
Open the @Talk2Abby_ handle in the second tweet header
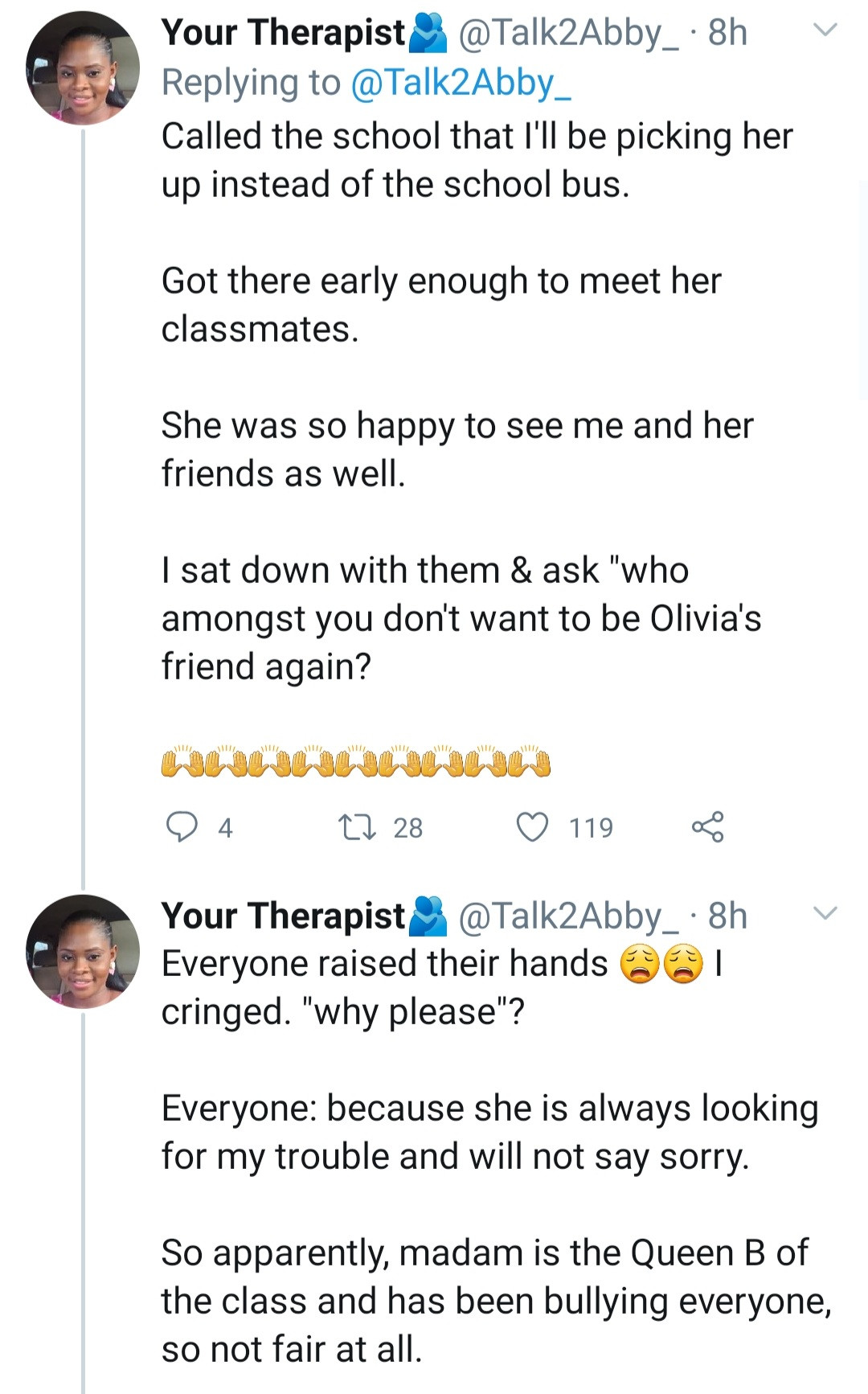pyautogui.click(x=567, y=916)
